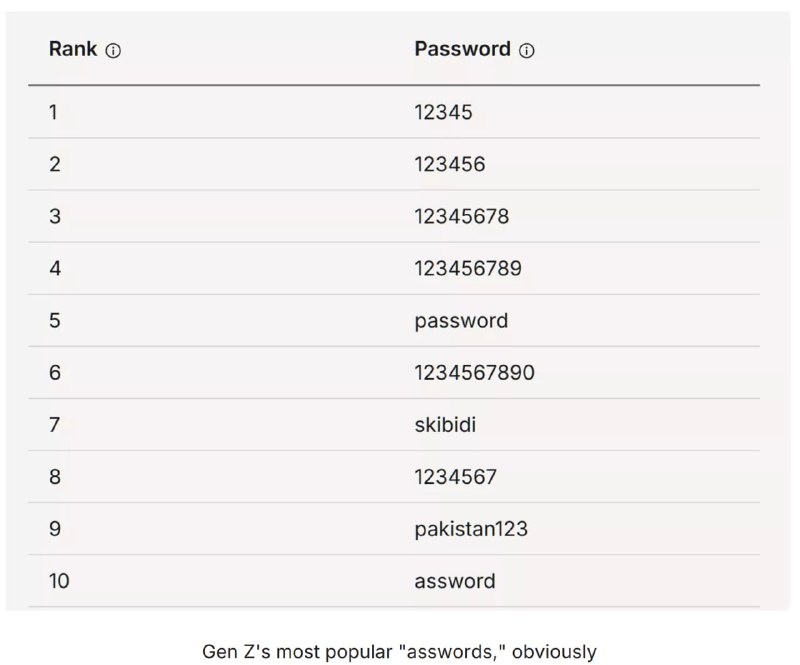Viewport: 800px width, 665px height.
Task: Select the 12345678 password cell
Action: click(x=462, y=217)
